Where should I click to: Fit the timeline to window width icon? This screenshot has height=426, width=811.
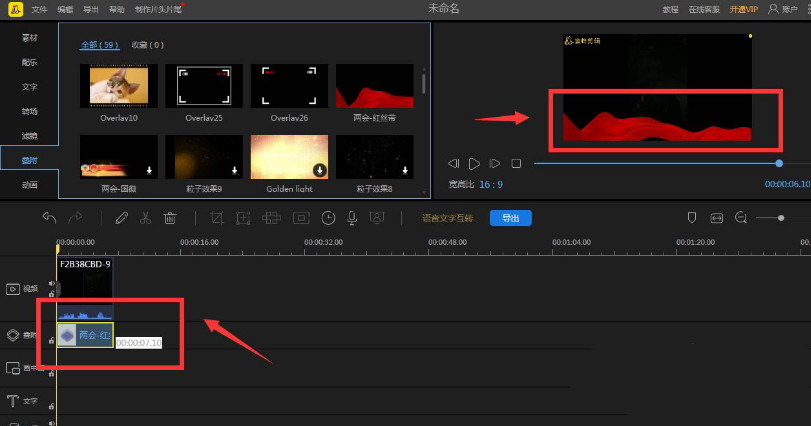pyautogui.click(x=716, y=218)
